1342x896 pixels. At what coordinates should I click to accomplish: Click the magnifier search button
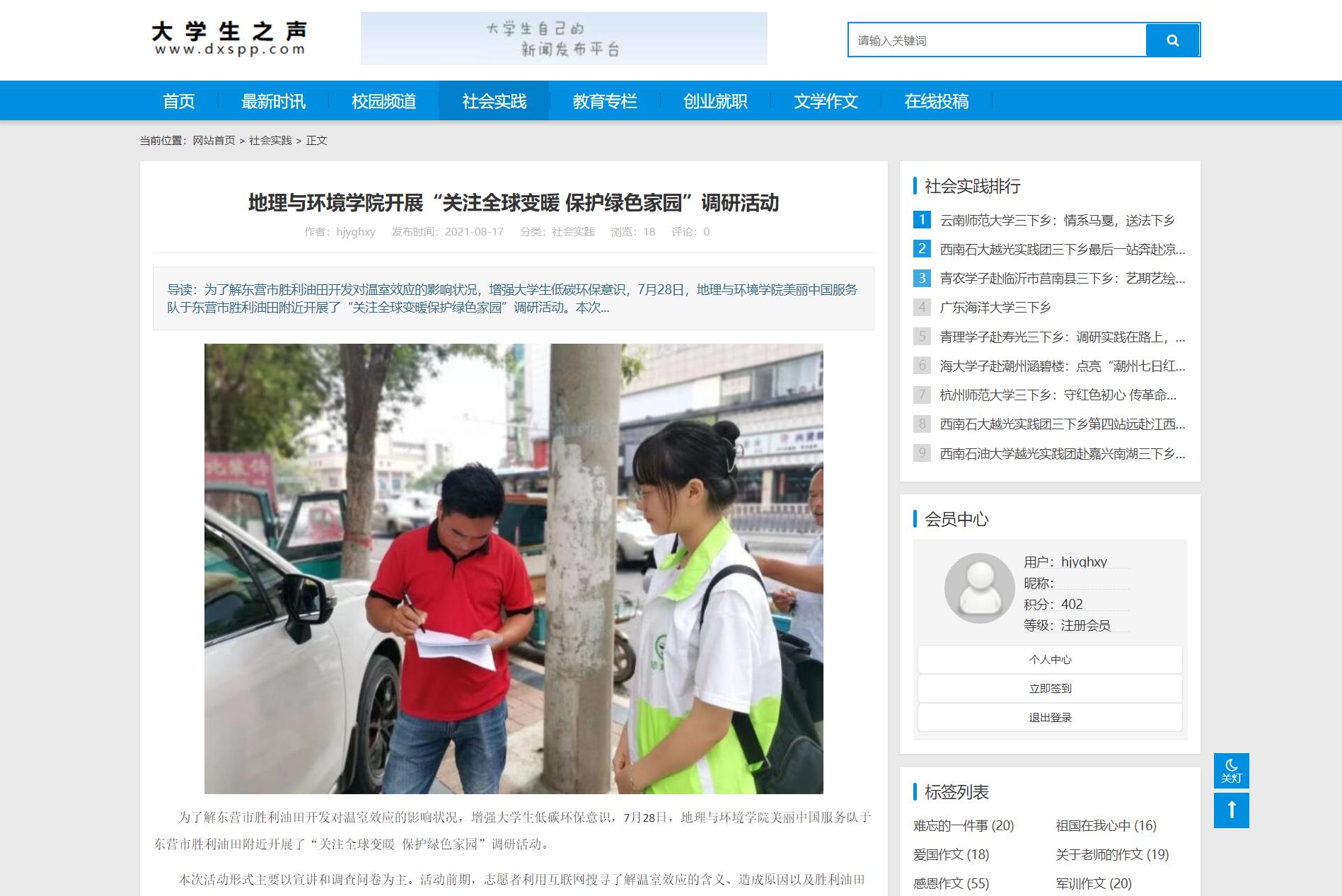1172,40
